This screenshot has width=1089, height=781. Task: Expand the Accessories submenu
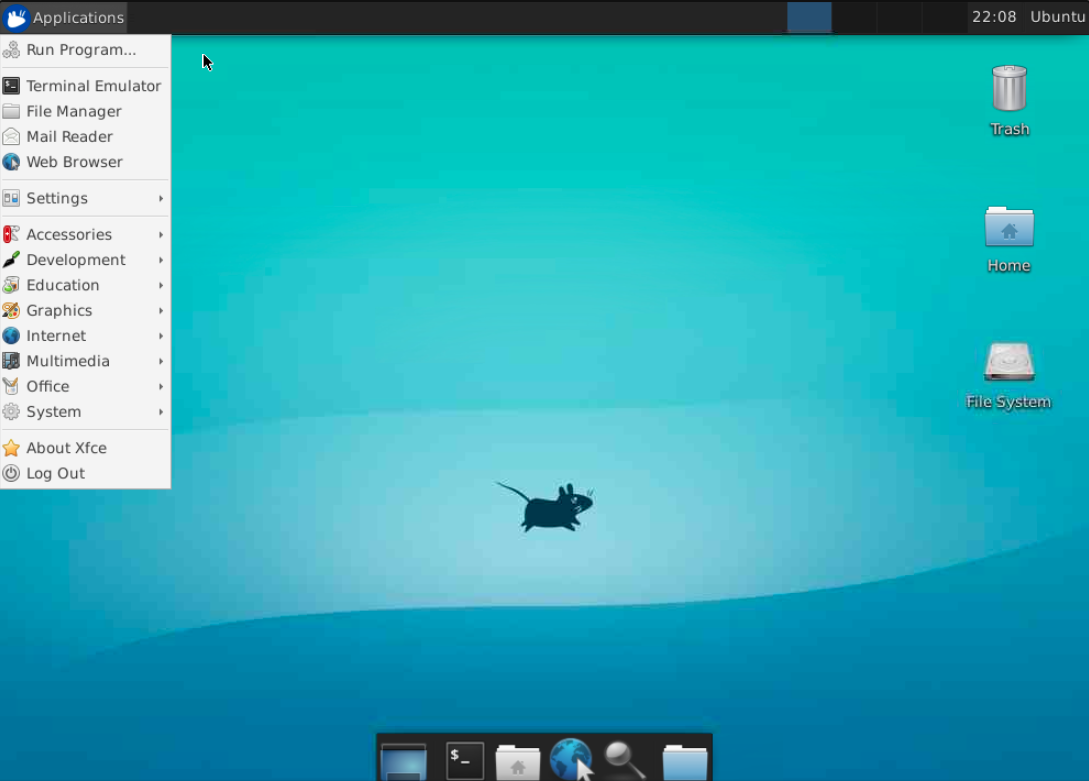point(85,235)
